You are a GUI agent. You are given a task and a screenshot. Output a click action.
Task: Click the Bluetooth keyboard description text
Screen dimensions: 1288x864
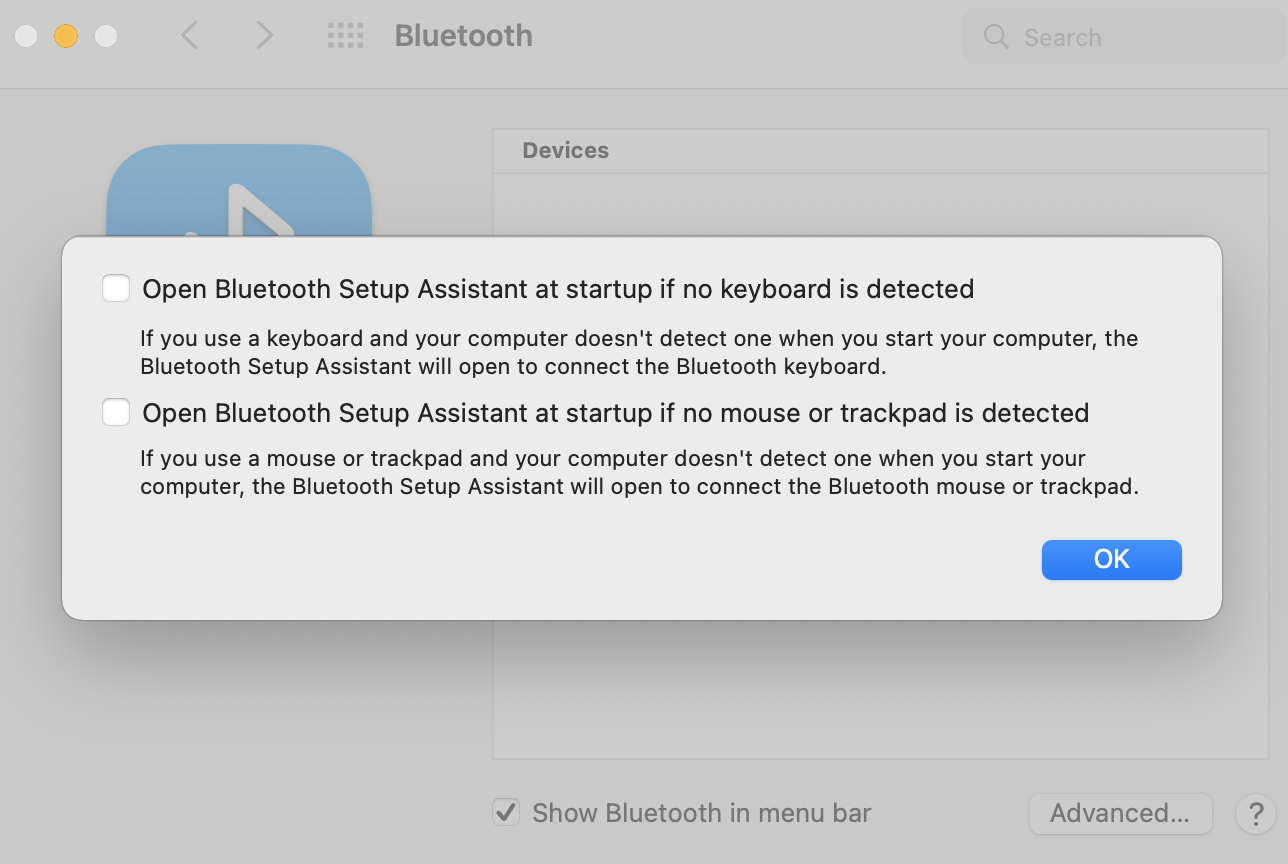pos(638,352)
